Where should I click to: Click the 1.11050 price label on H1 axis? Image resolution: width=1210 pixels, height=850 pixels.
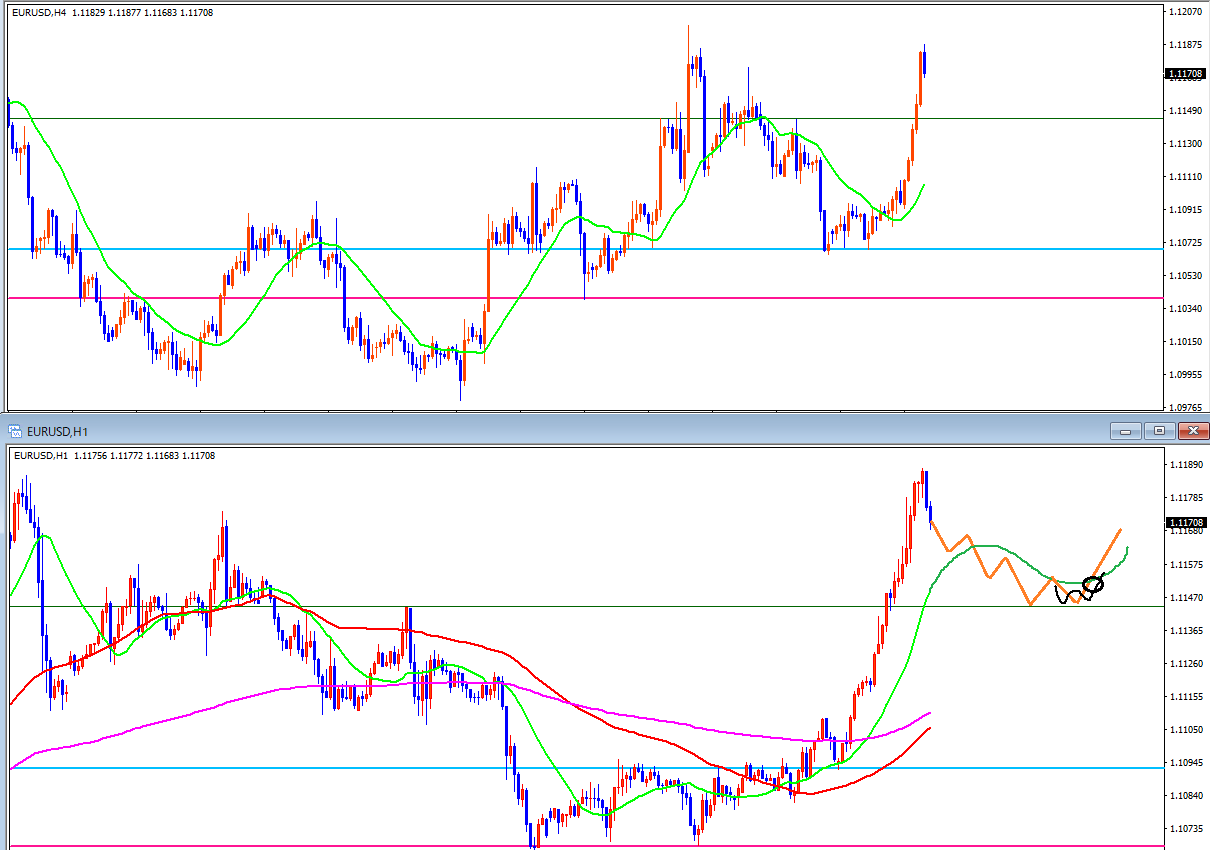[x=1185, y=730]
